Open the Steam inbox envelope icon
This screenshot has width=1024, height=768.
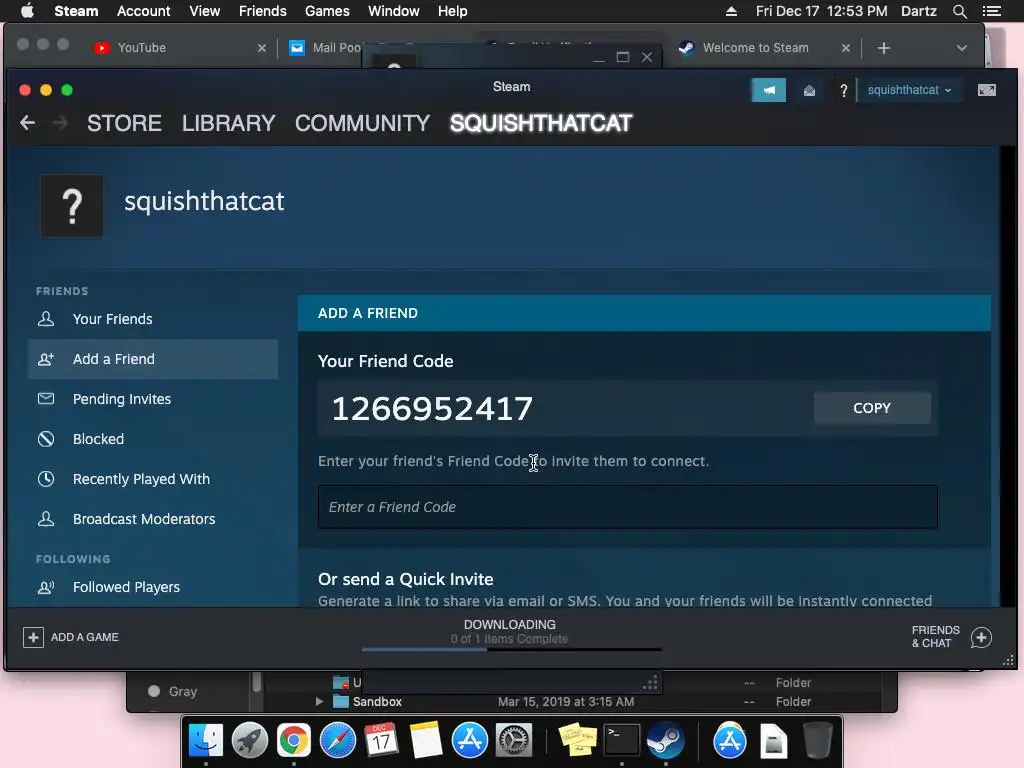pyautogui.click(x=809, y=91)
